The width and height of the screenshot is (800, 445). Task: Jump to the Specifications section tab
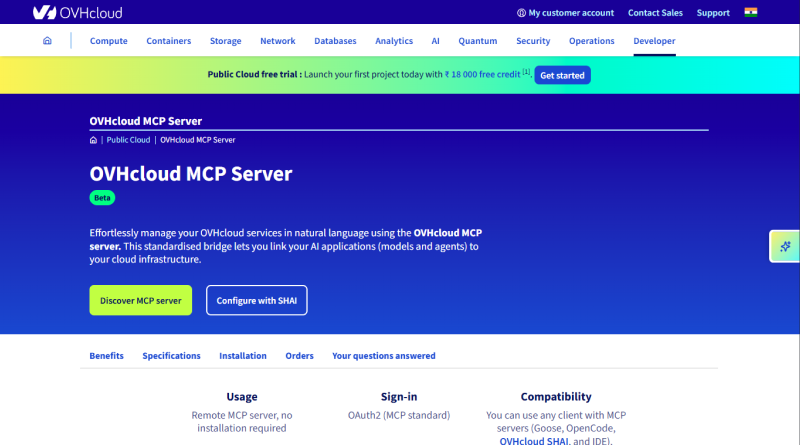[171, 356]
